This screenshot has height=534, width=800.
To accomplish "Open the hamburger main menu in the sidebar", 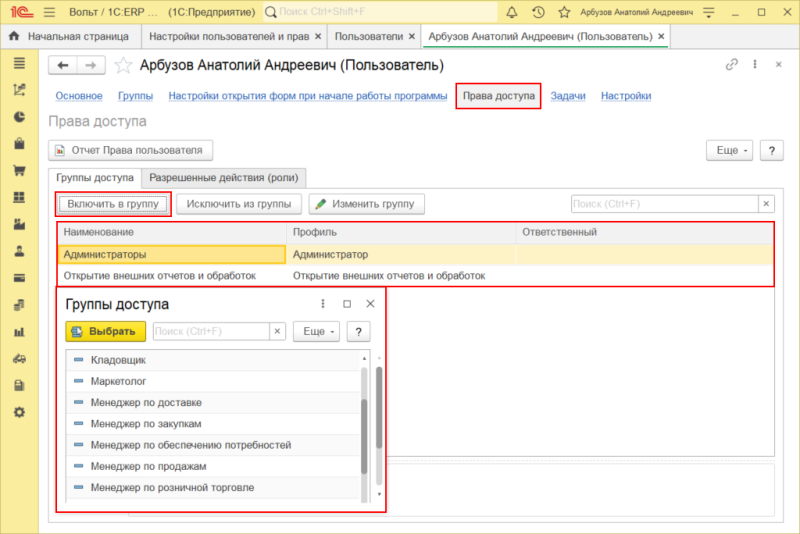I will (x=19, y=62).
